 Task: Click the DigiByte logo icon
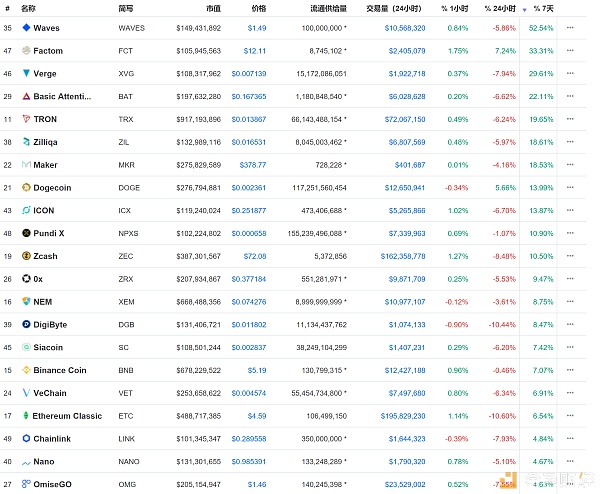[x=26, y=324]
